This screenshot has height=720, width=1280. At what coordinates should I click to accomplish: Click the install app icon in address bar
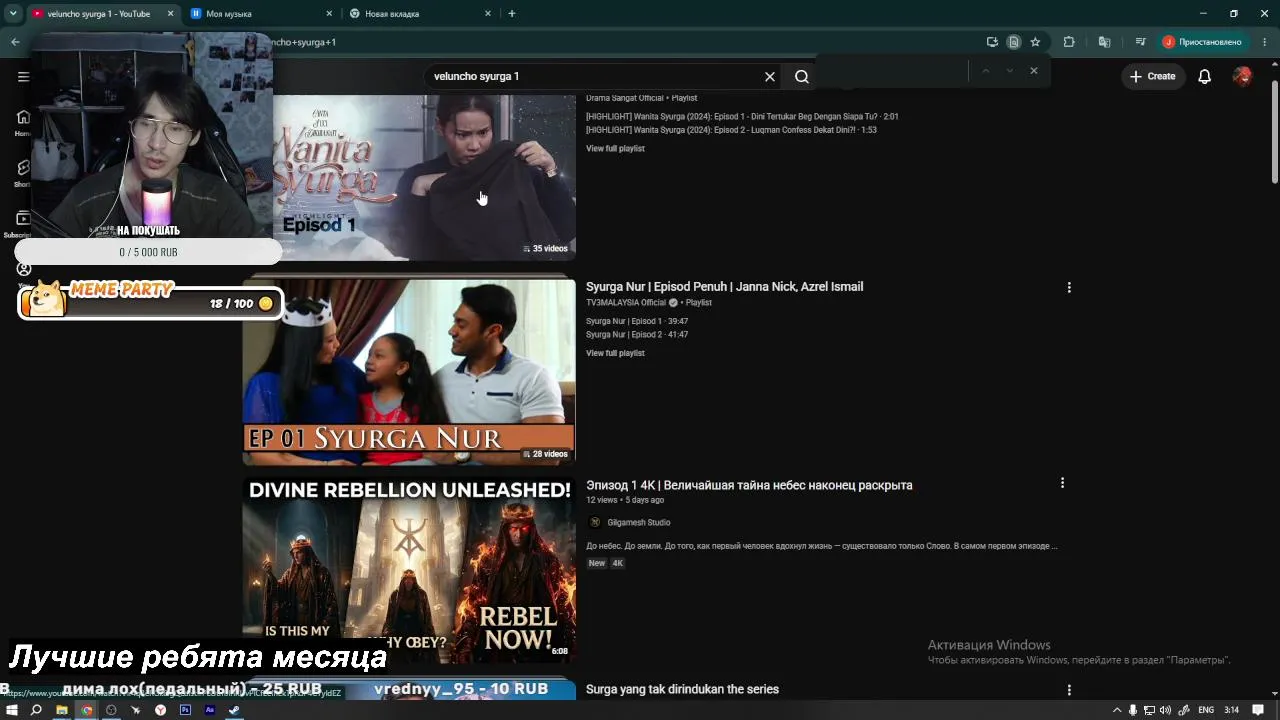click(x=992, y=42)
